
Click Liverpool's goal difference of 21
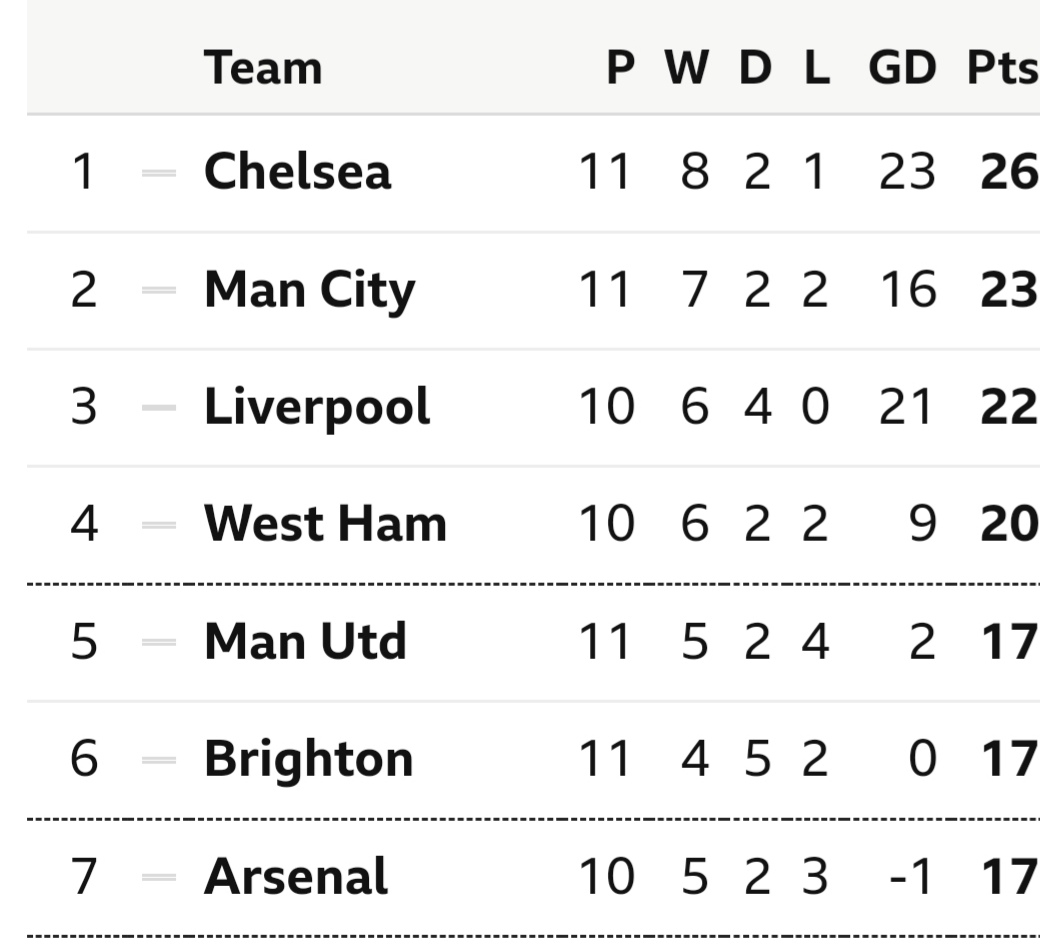point(906,407)
